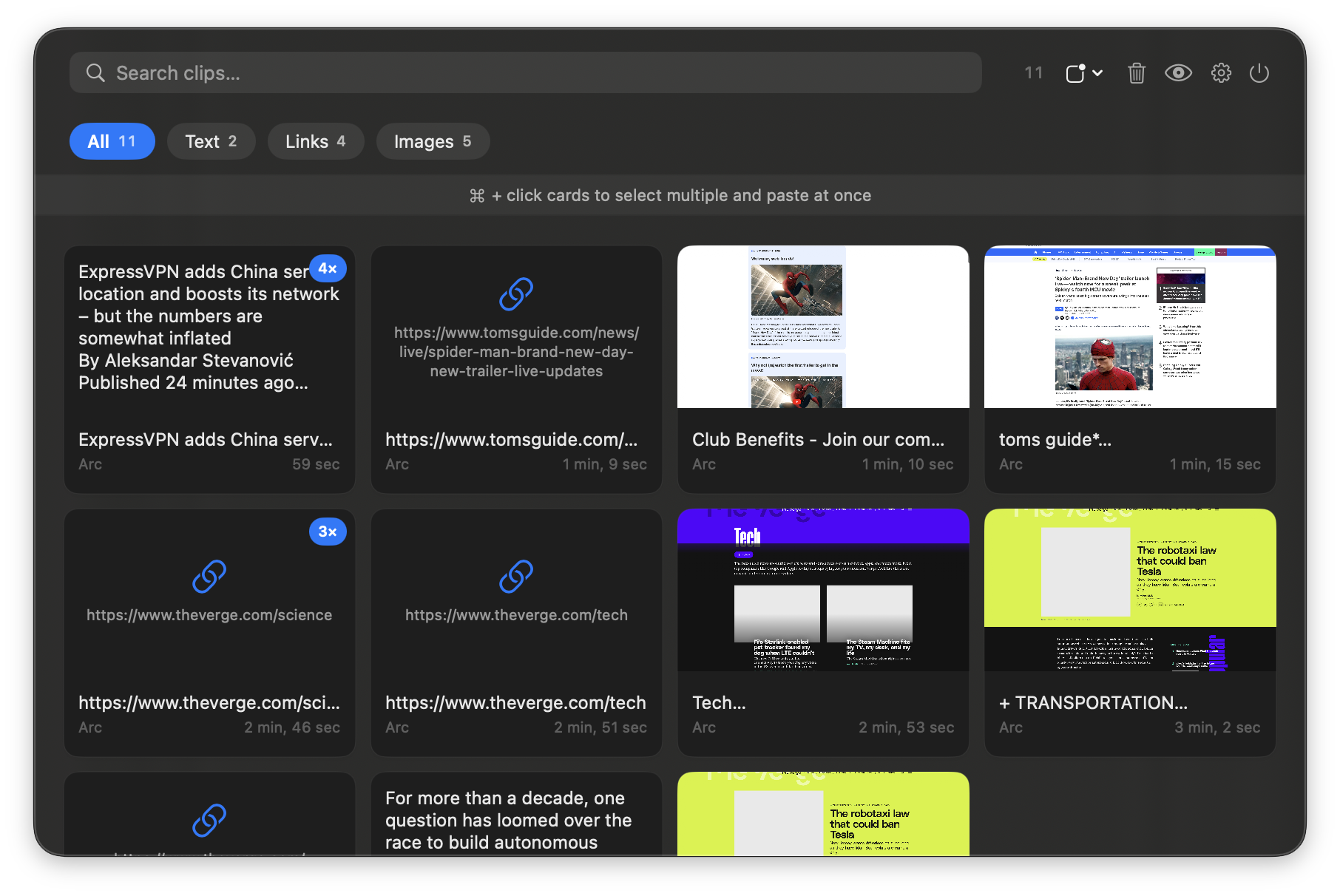1340x896 pixels.
Task: Click the trash icon to clear clips
Action: point(1137,73)
